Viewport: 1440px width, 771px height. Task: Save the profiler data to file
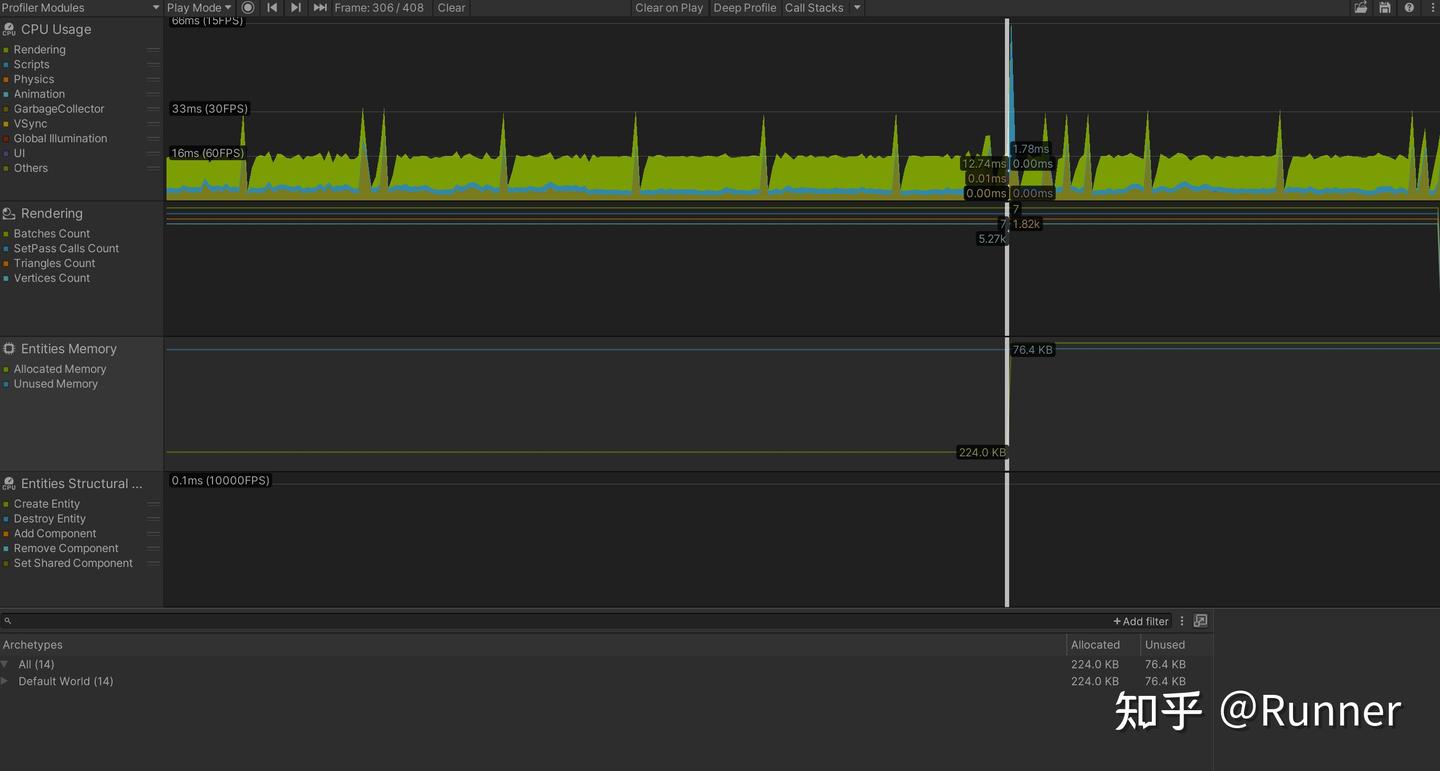(x=1385, y=8)
